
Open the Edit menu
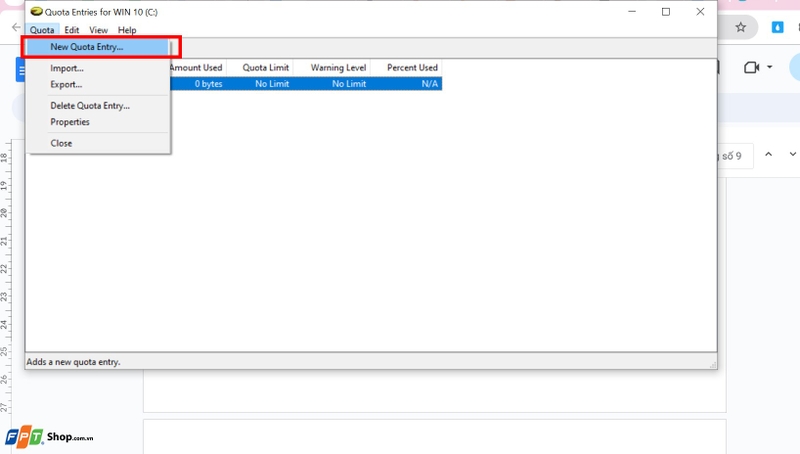tap(71, 30)
